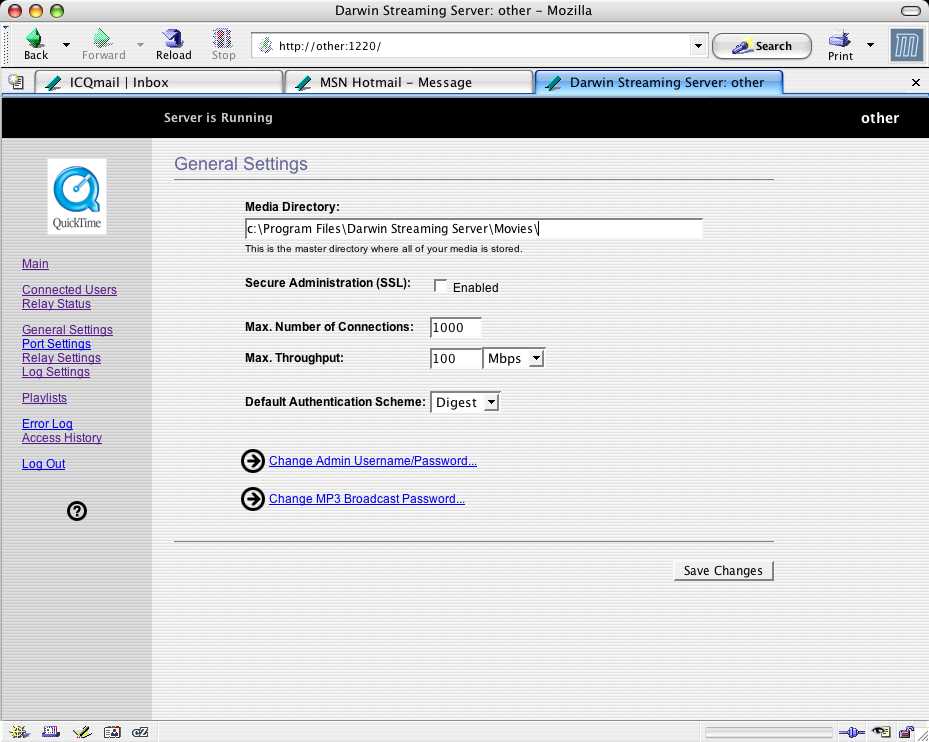
Task: Open help via question mark icon
Action: [x=77, y=511]
